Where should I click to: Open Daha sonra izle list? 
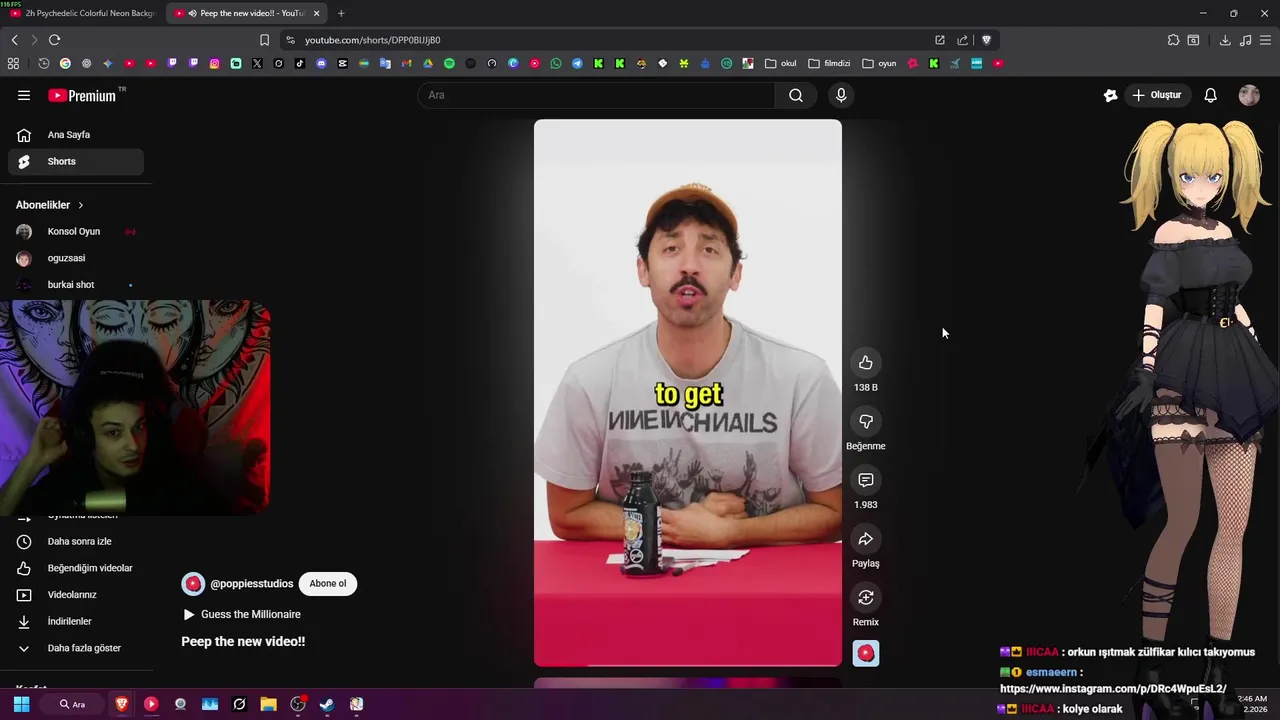coord(76,541)
